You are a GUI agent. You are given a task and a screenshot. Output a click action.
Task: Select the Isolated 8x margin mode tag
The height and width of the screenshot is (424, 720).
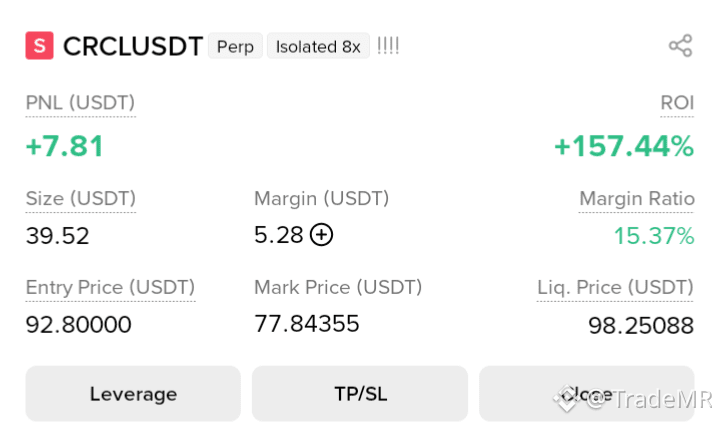318,46
